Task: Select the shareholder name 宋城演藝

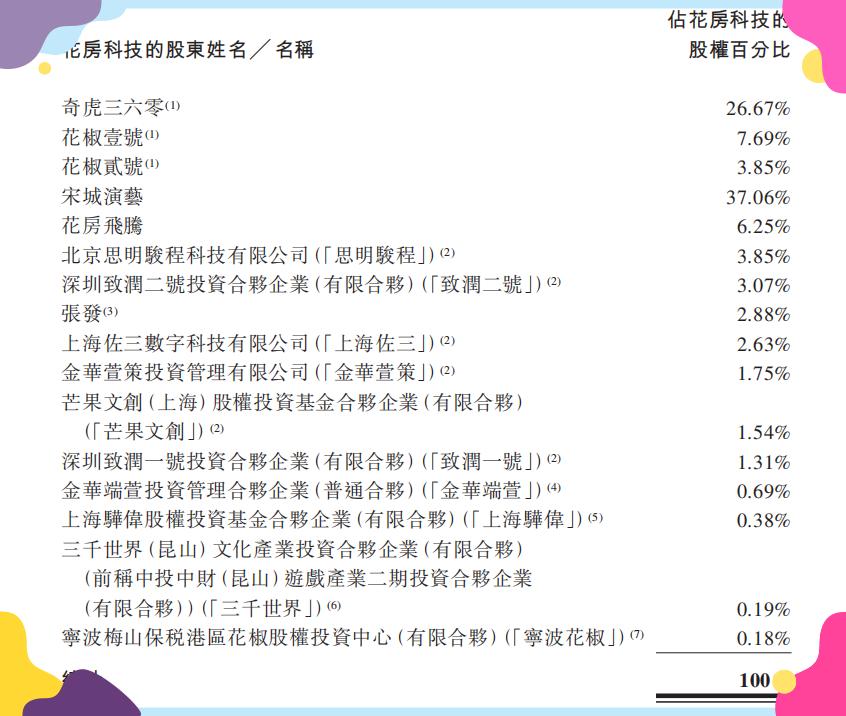Action: [103, 196]
